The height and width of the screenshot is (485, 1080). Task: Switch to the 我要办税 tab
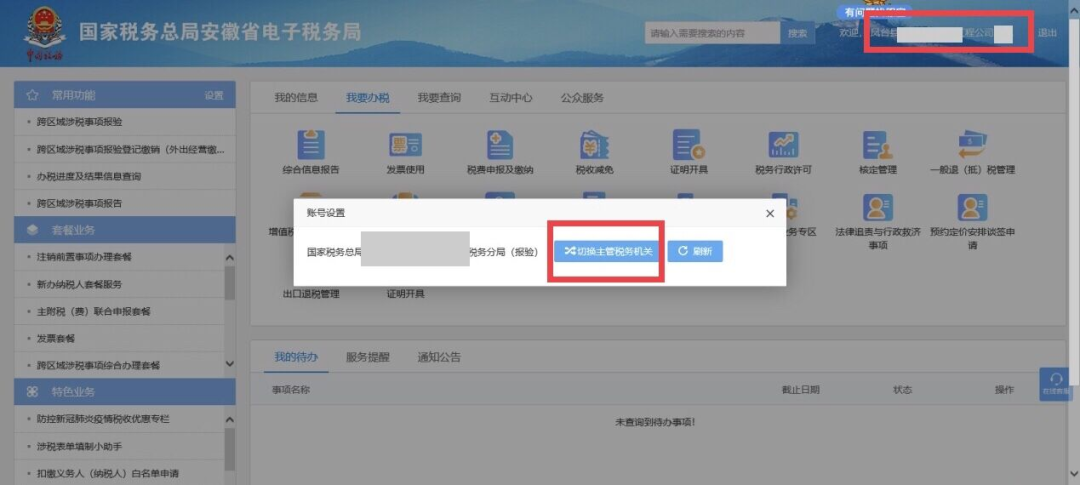click(x=367, y=98)
